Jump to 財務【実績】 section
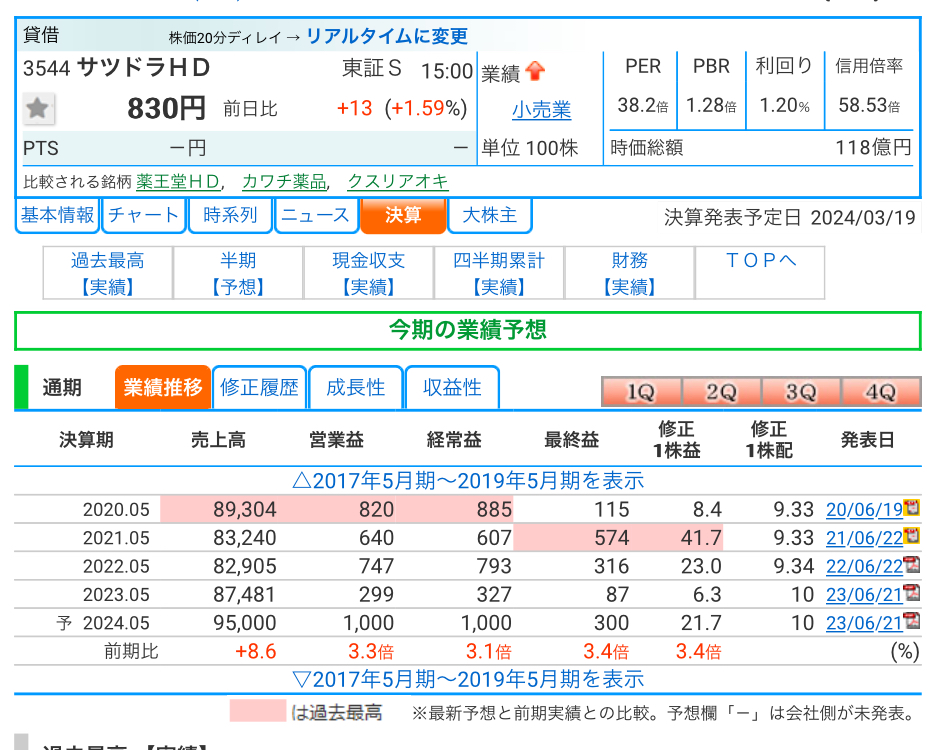This screenshot has height=750, width=946. [x=629, y=273]
